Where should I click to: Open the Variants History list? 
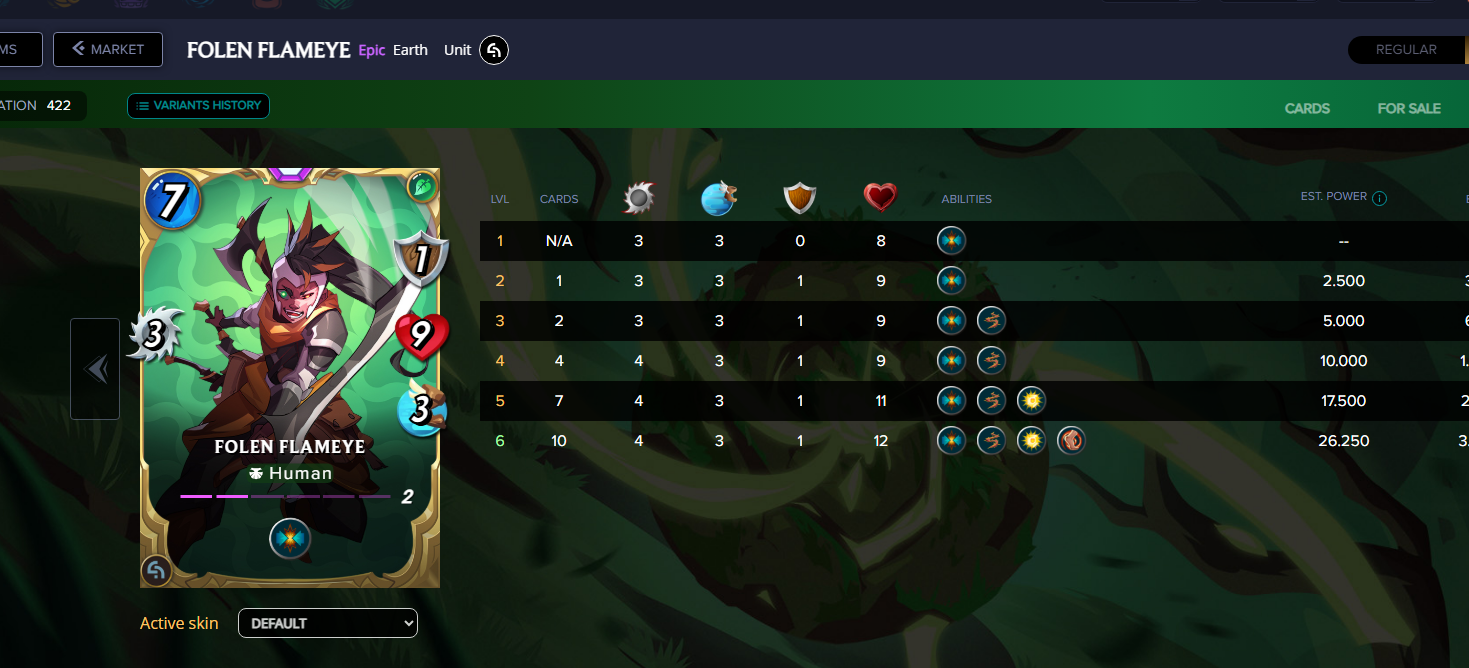[x=198, y=106]
